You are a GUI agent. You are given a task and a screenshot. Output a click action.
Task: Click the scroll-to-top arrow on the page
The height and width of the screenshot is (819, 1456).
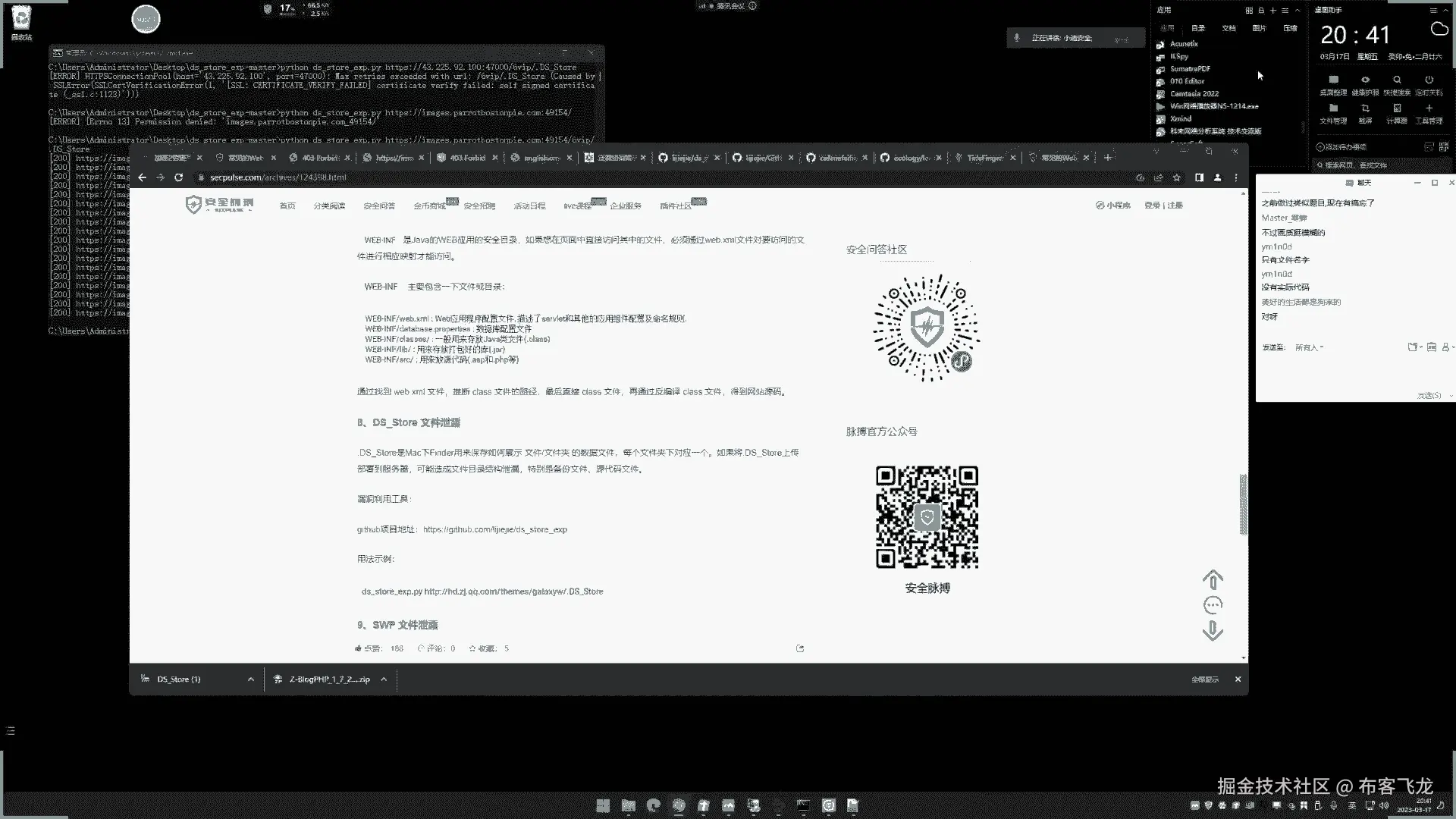pyautogui.click(x=1213, y=580)
